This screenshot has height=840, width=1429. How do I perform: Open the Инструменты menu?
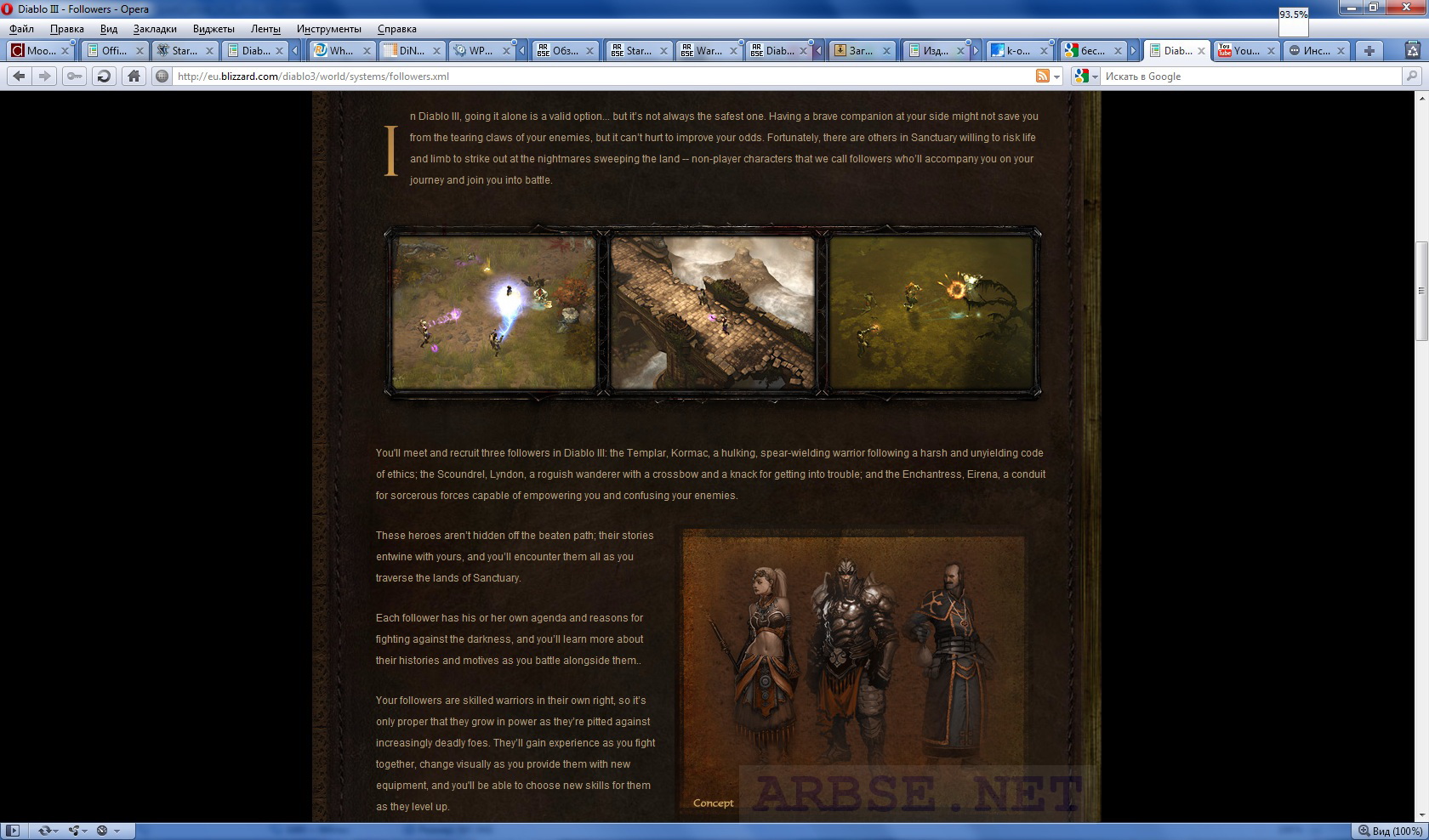[x=328, y=29]
